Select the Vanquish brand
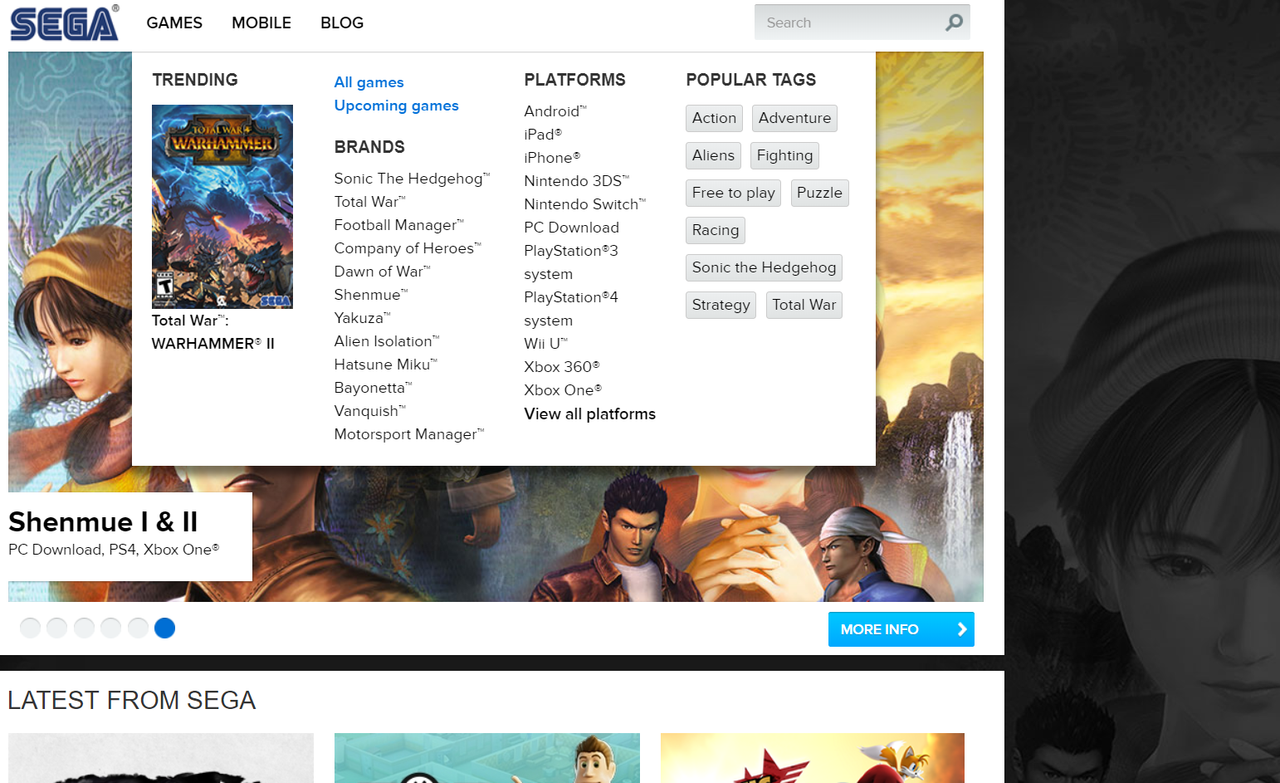The width and height of the screenshot is (1280, 783). coord(370,411)
